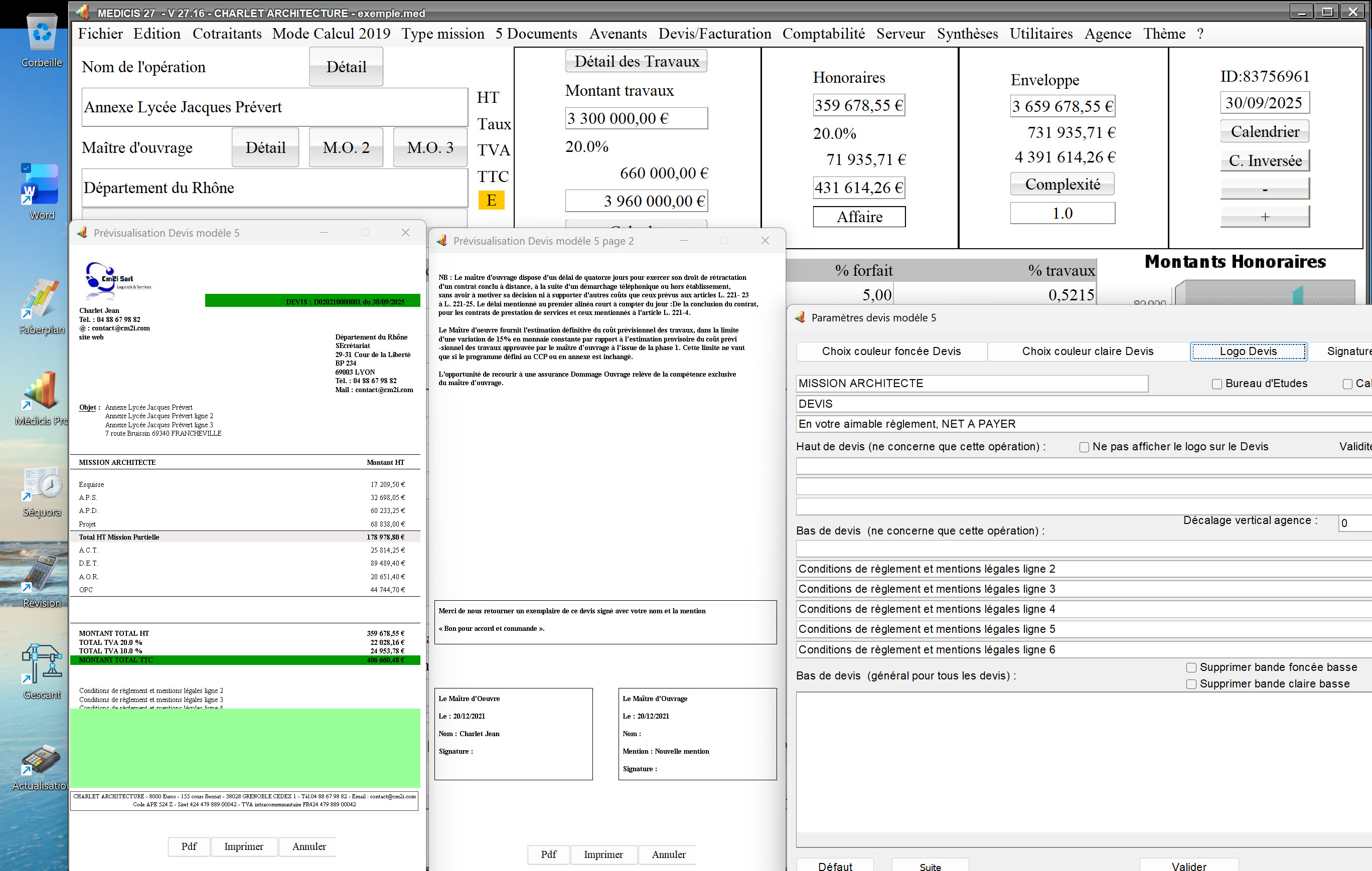Click the yellow E indicator box
This screenshot has width=1372, height=871.
[x=491, y=201]
